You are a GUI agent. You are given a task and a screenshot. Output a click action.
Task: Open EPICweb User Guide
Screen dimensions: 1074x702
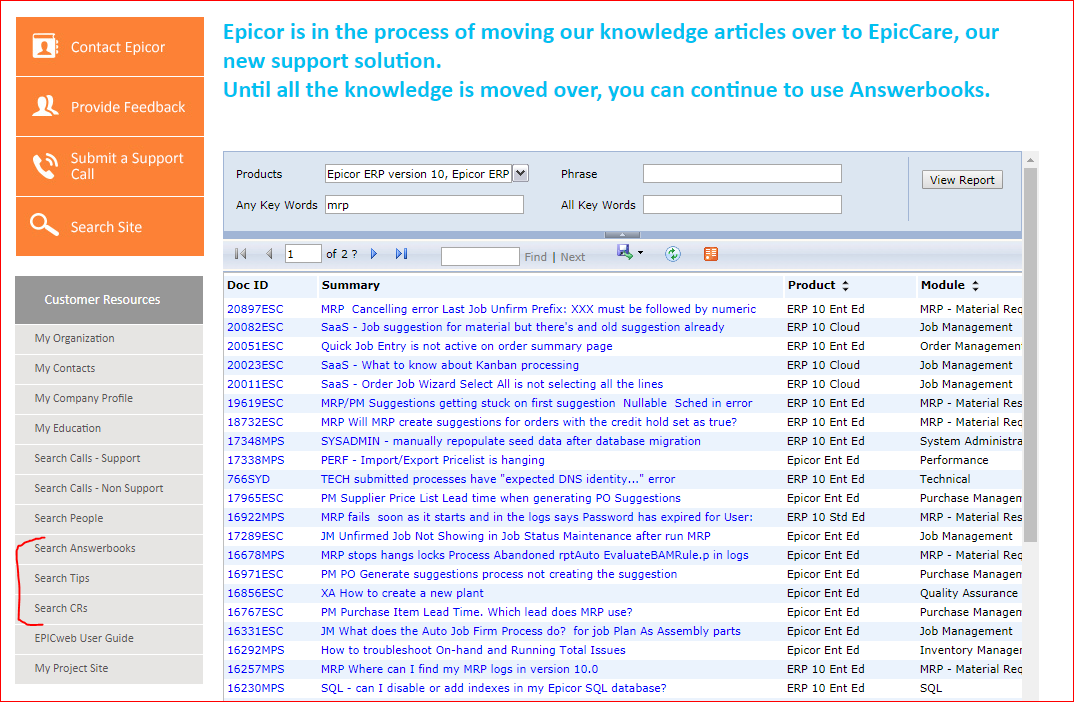[x=109, y=638]
